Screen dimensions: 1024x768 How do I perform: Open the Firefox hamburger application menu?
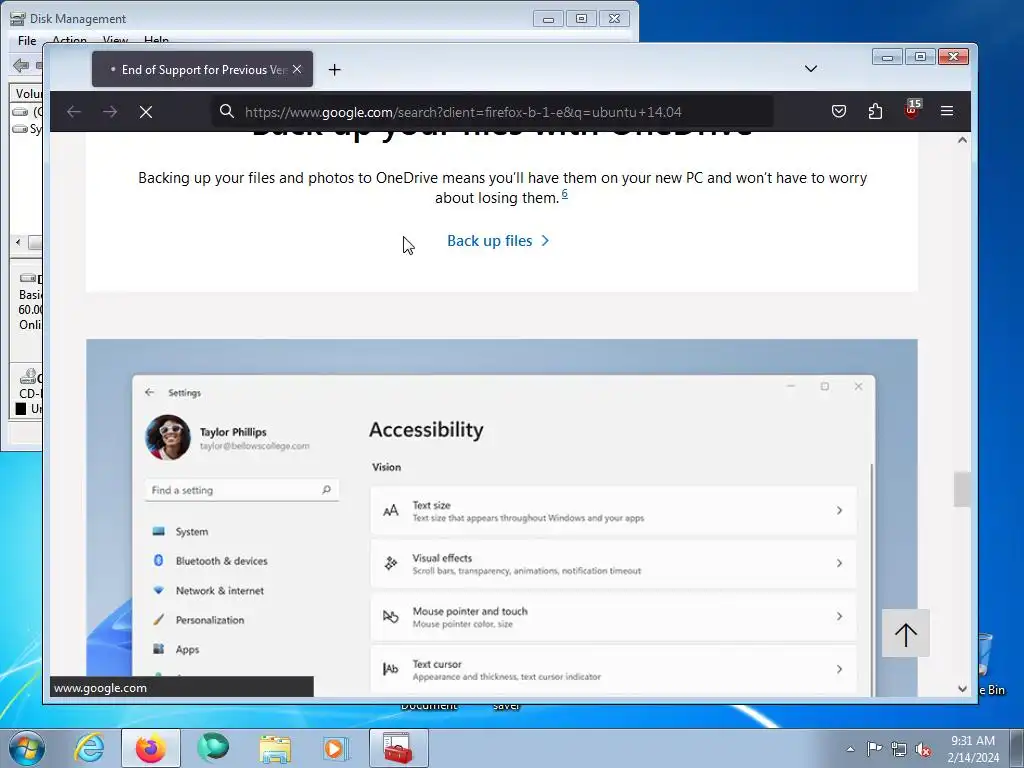coord(947,111)
